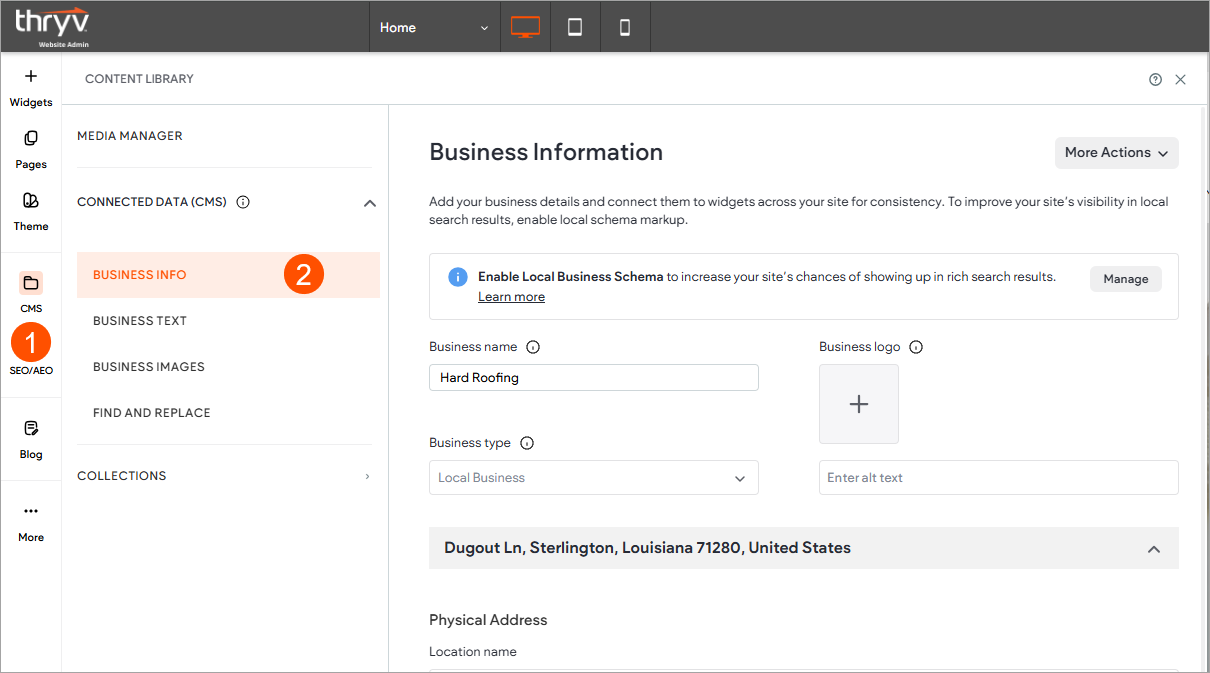The width and height of the screenshot is (1210, 673).
Task: Expand the More Actions dropdown
Action: tap(1116, 153)
